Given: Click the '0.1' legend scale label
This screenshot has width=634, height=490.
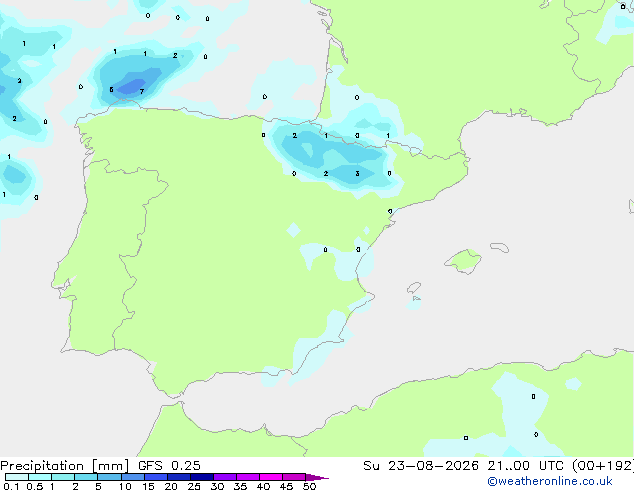Looking at the screenshot, I should pyautogui.click(x=11, y=486).
